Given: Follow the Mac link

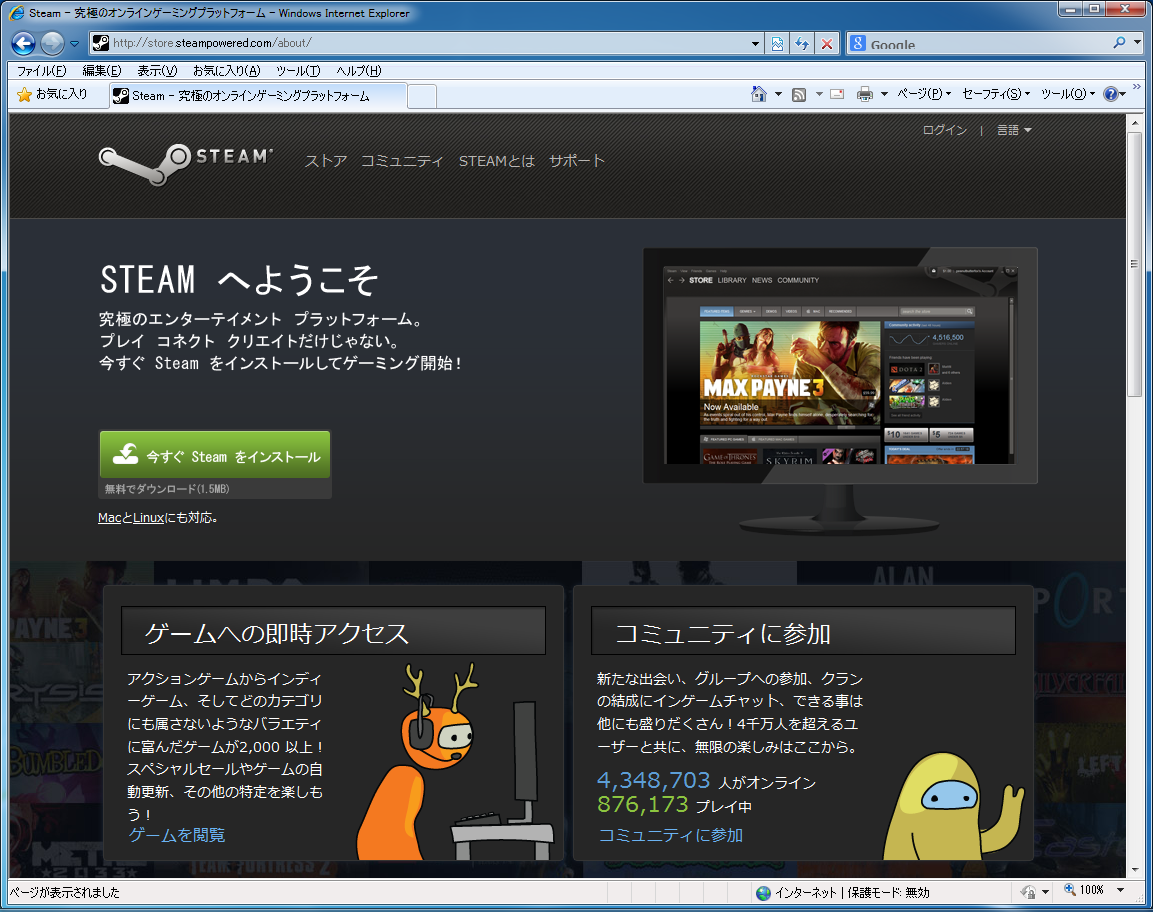Looking at the screenshot, I should [110, 518].
